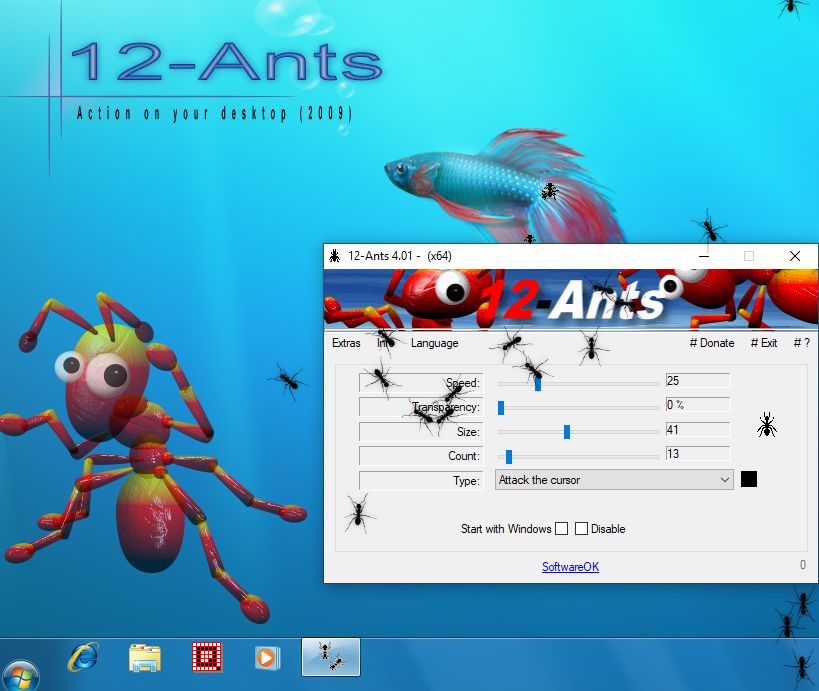Click the 12-Ants icon on the taskbar
Image resolution: width=819 pixels, height=691 pixels.
coord(329,657)
